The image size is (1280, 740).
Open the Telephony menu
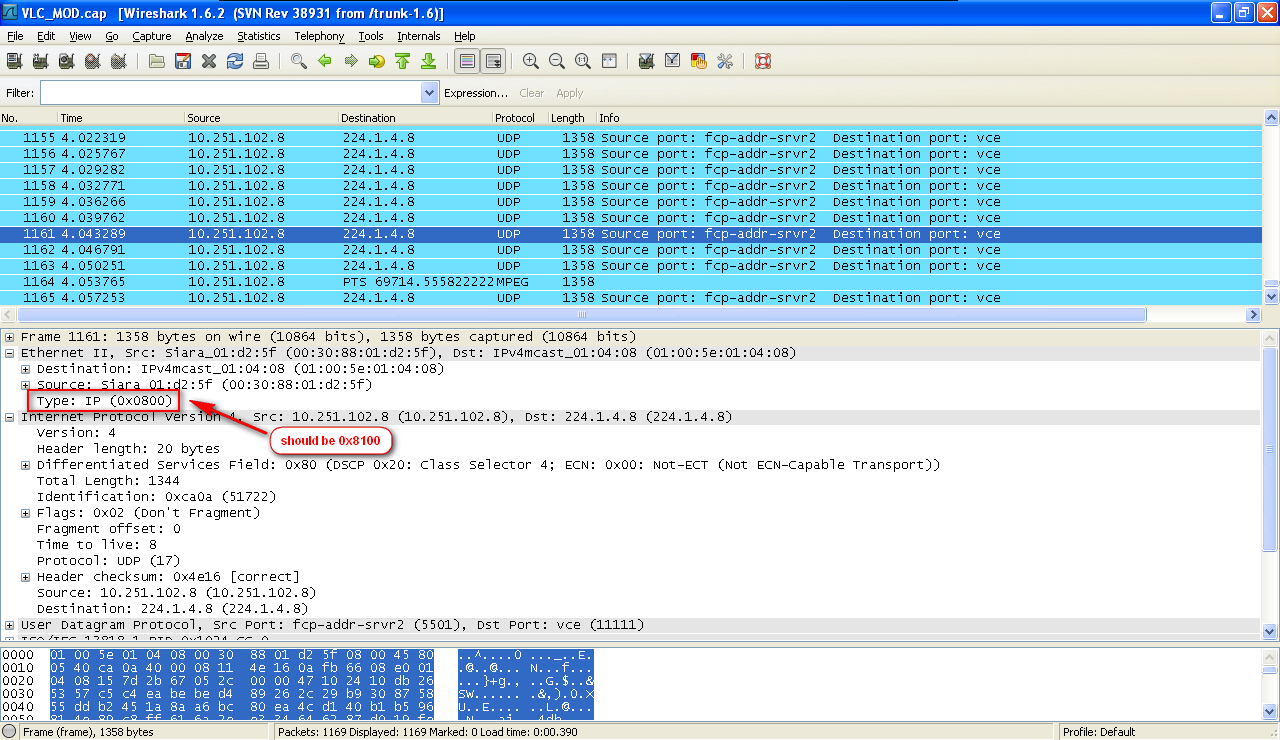(x=319, y=36)
